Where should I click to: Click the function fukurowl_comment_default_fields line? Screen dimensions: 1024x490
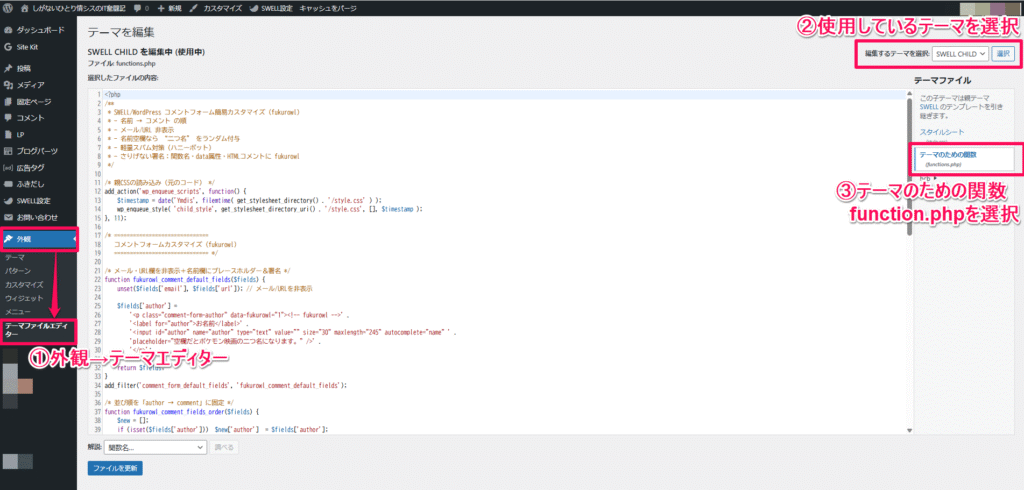[184, 279]
